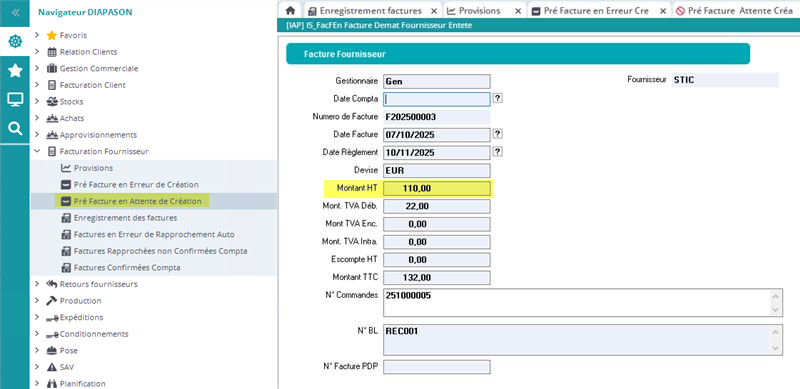800x389 pixels.
Task: Click the Devise field showing EUR
Action: pos(437,171)
